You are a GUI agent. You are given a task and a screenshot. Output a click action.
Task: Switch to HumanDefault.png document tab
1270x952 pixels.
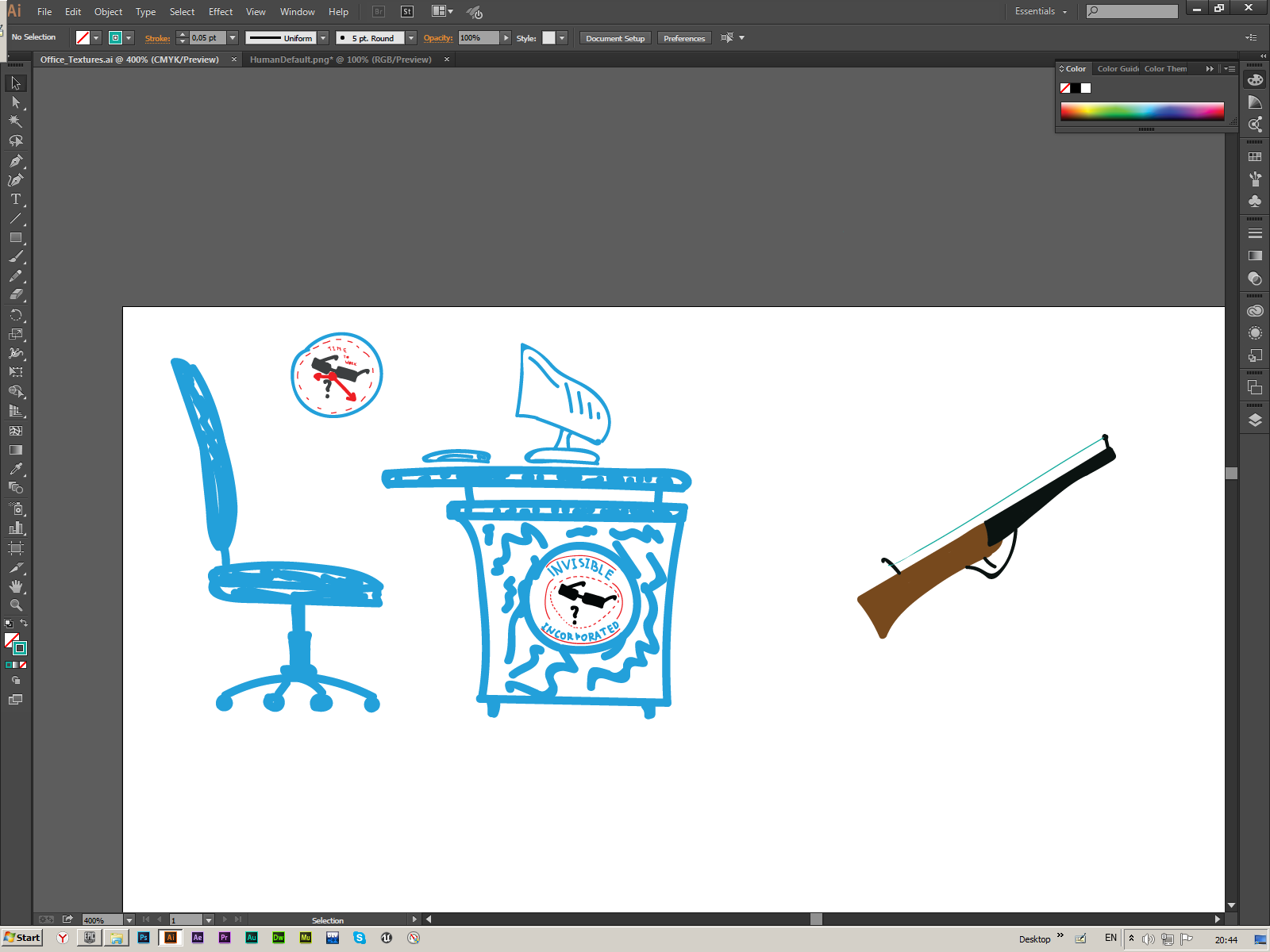click(x=341, y=59)
